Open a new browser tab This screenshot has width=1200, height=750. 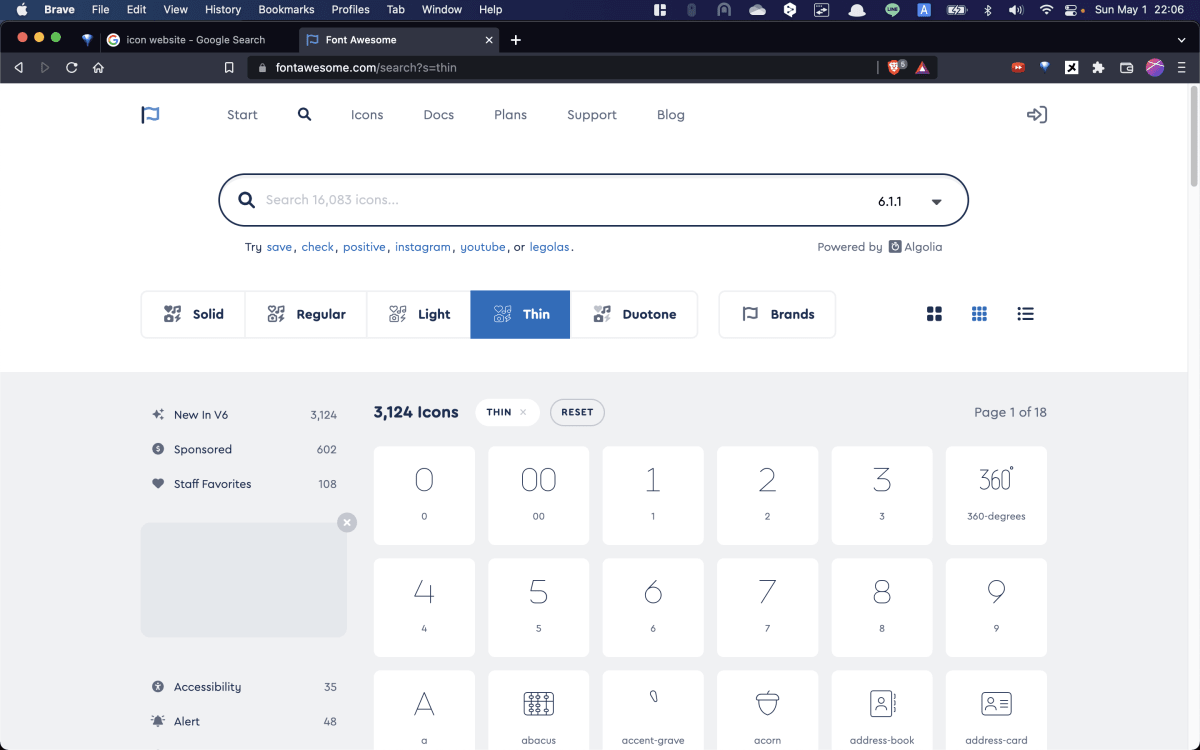(x=516, y=40)
